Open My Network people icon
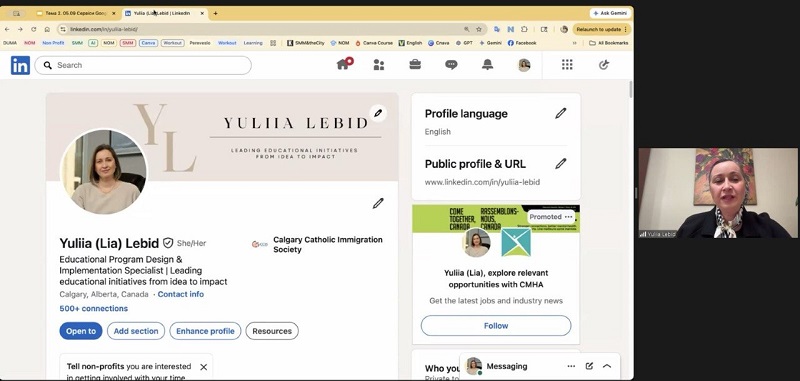This screenshot has height=381, width=800. (379, 65)
